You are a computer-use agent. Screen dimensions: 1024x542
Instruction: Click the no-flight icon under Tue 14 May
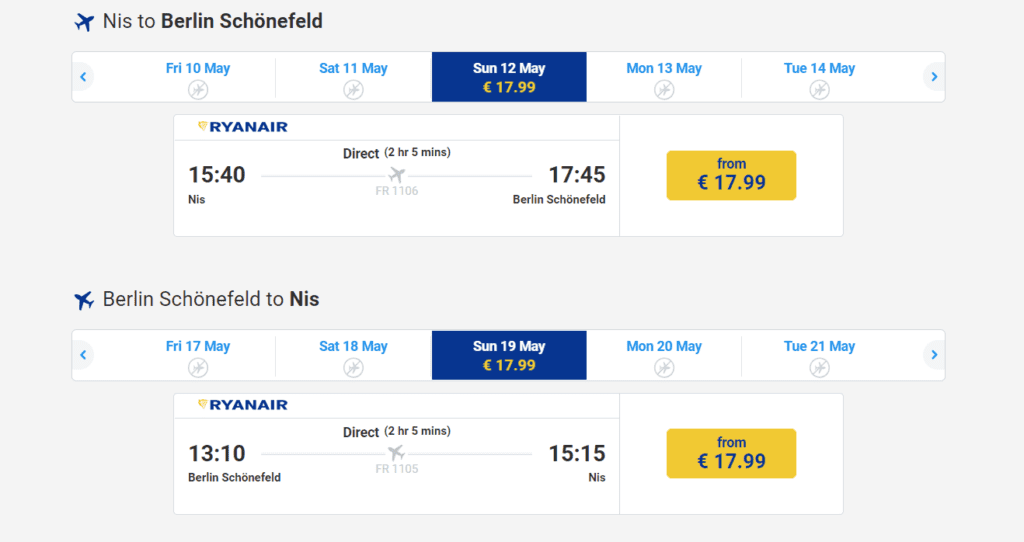[820, 89]
